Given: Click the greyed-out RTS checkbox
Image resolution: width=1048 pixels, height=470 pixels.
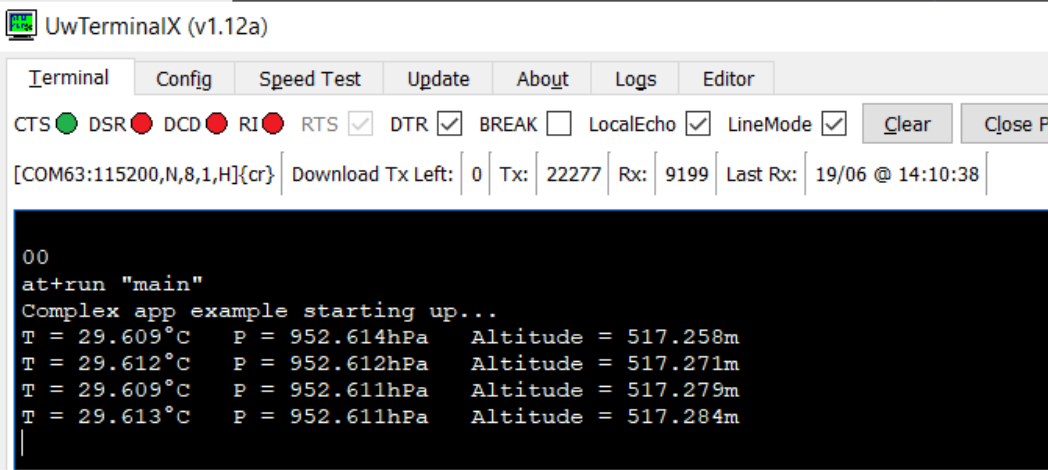Looking at the screenshot, I should coord(360,125).
